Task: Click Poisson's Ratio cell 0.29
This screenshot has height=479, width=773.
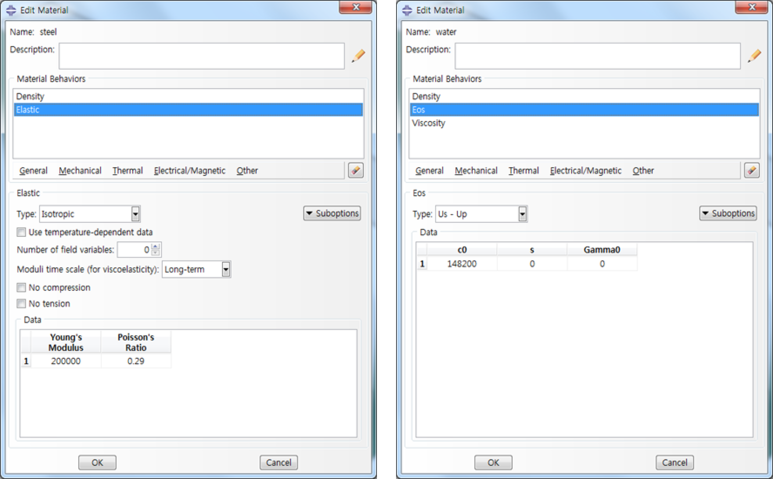Action: click(136, 361)
